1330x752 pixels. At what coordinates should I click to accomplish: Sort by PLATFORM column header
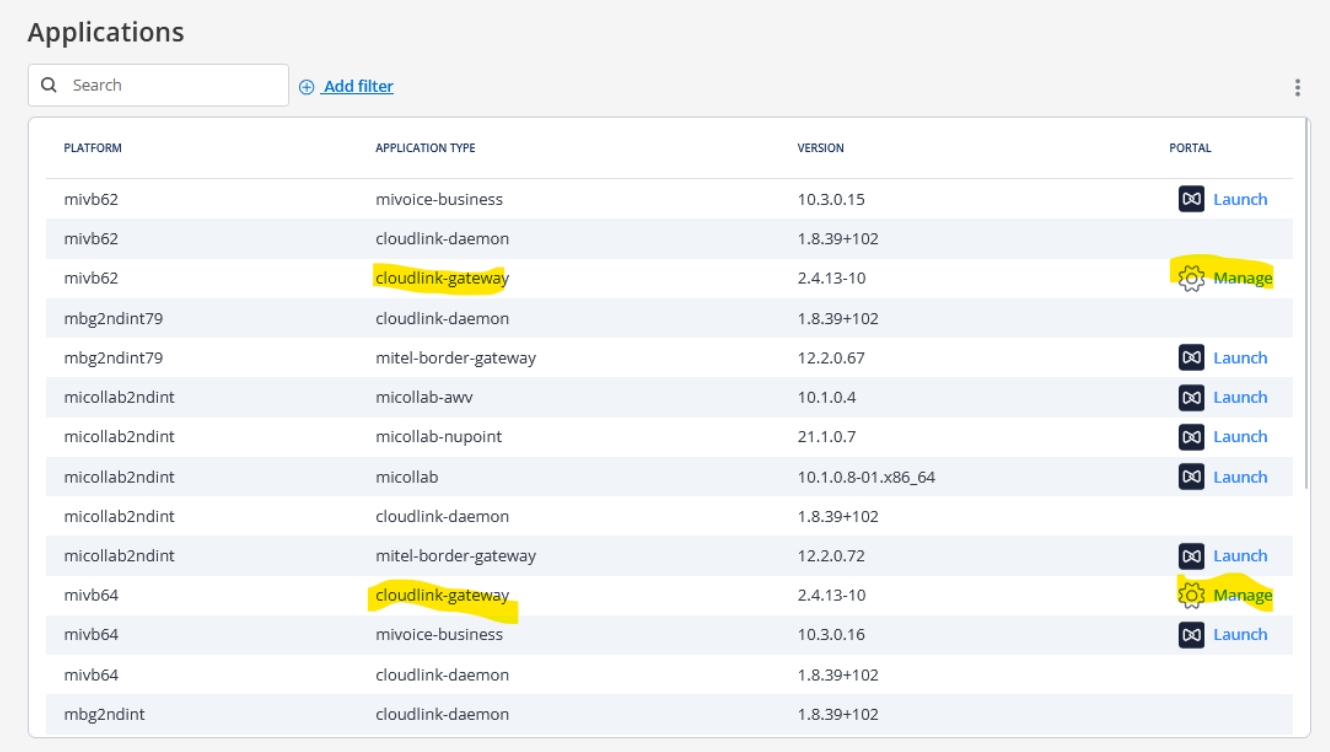[93, 148]
